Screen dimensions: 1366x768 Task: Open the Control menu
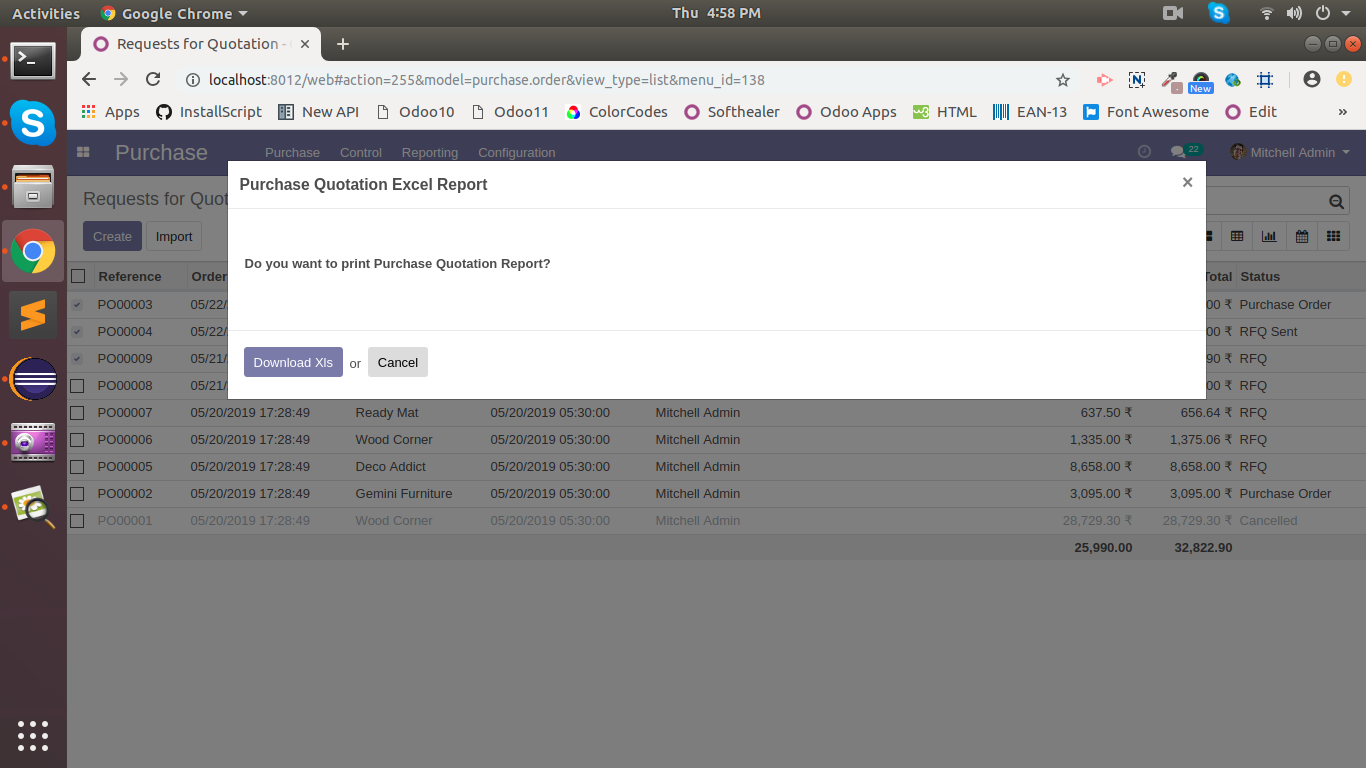[361, 152]
